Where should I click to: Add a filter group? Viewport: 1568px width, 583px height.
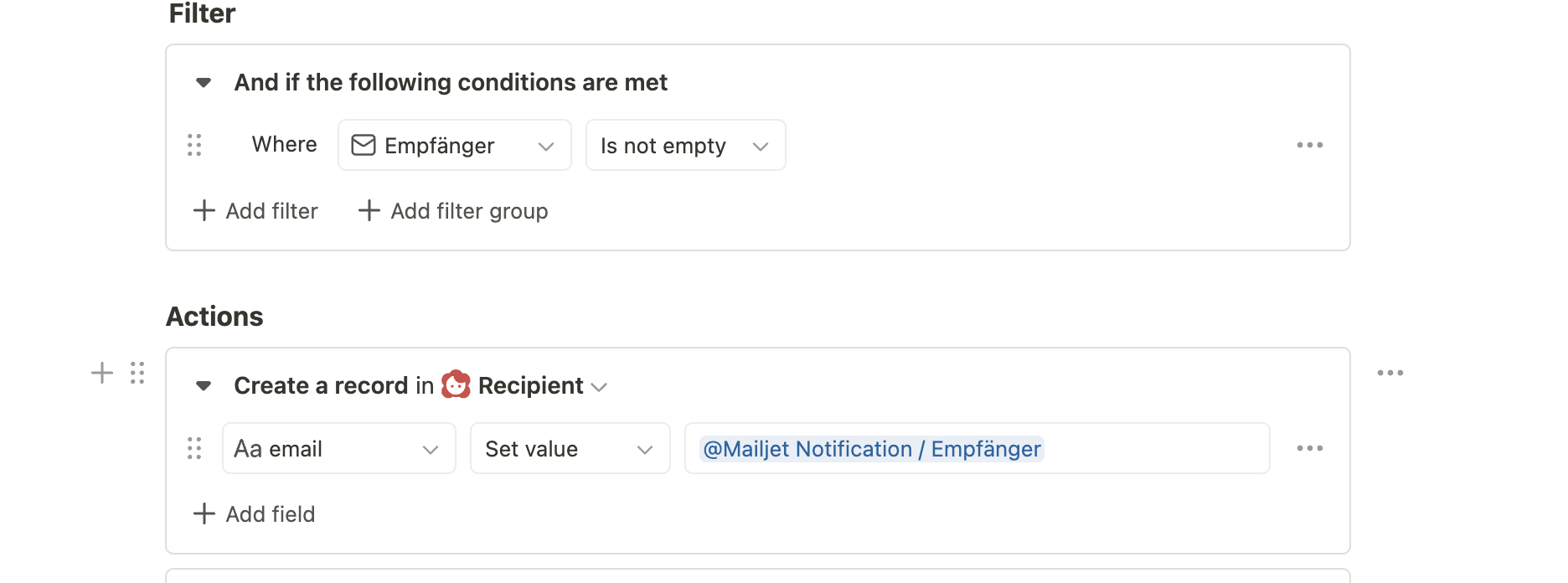(452, 211)
